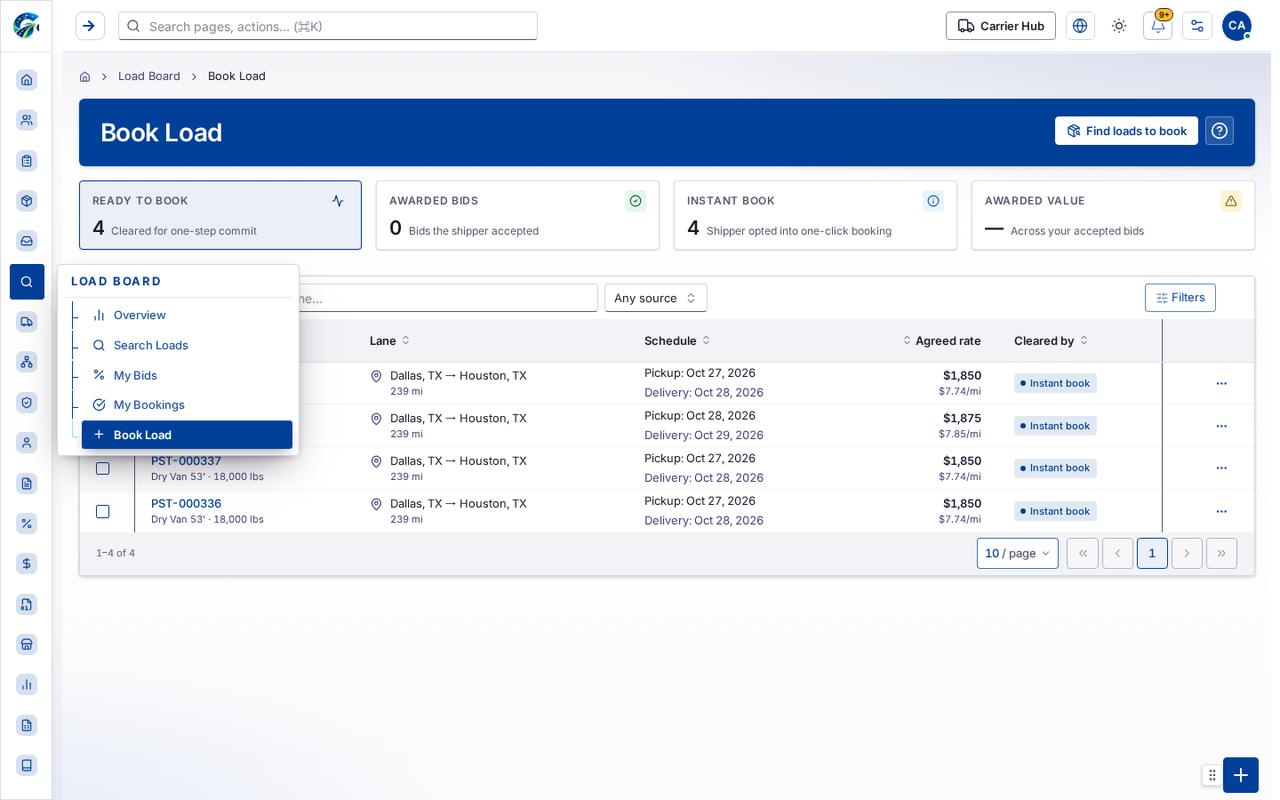Click the blue plus floating button
The height and width of the screenshot is (800, 1280).
(1240, 775)
